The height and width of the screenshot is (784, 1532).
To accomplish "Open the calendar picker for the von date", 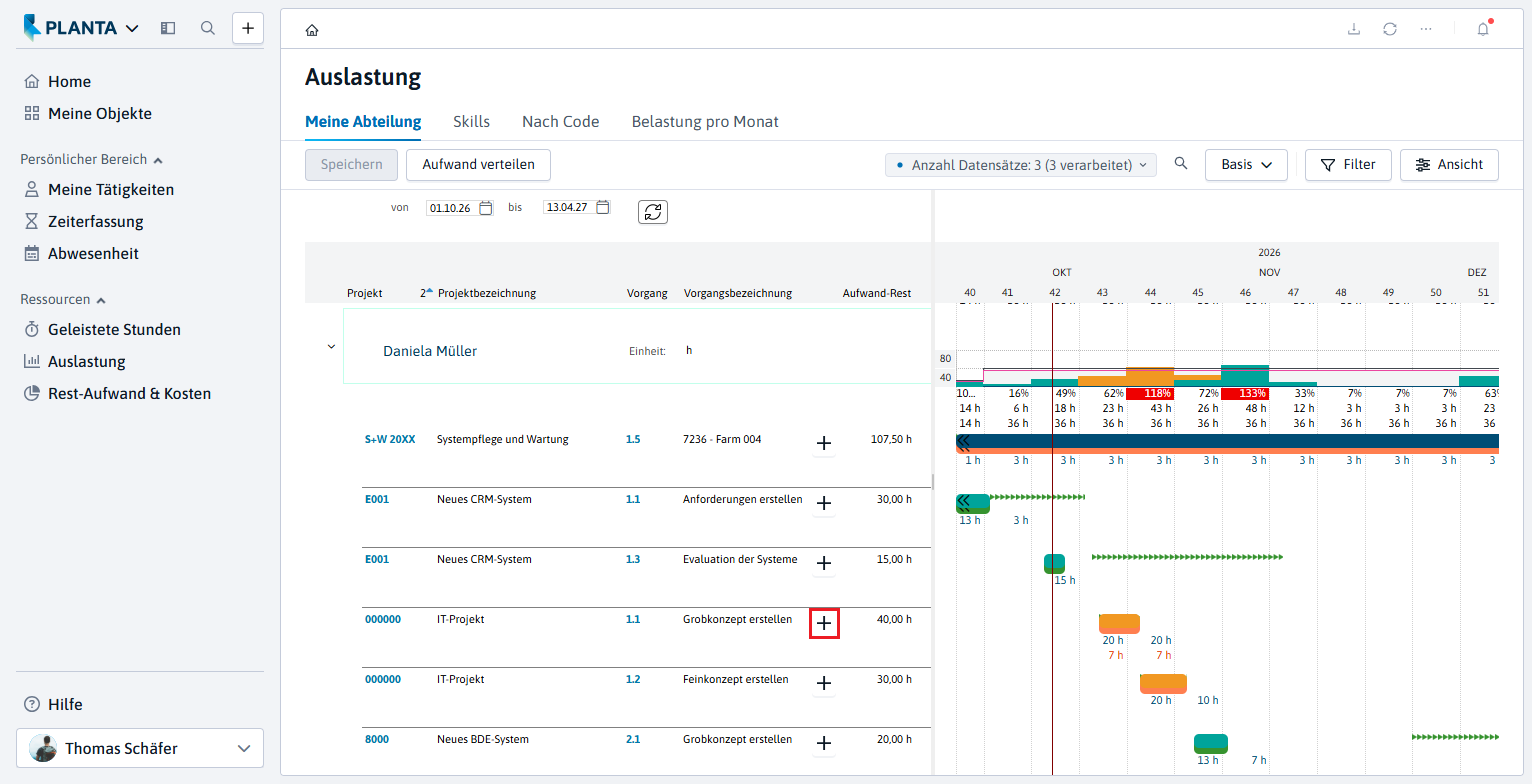I will [486, 208].
